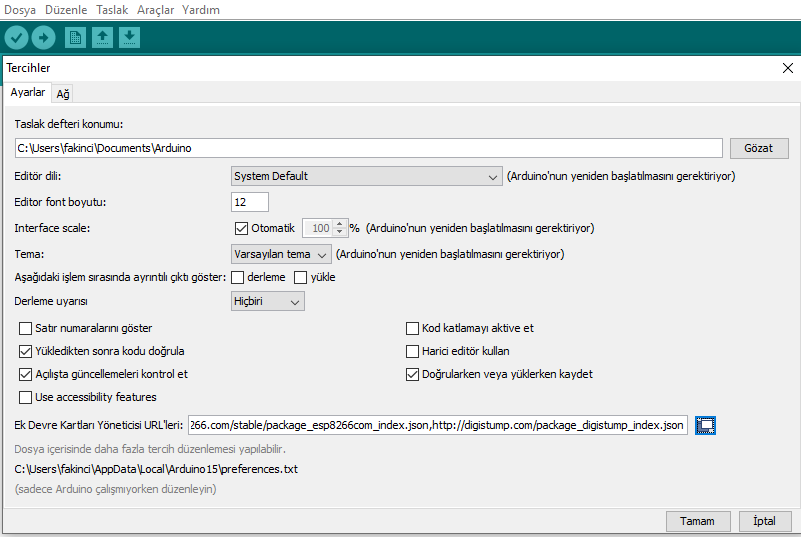
Task: Click the Open sketch up-arrow icon
Action: click(x=102, y=38)
